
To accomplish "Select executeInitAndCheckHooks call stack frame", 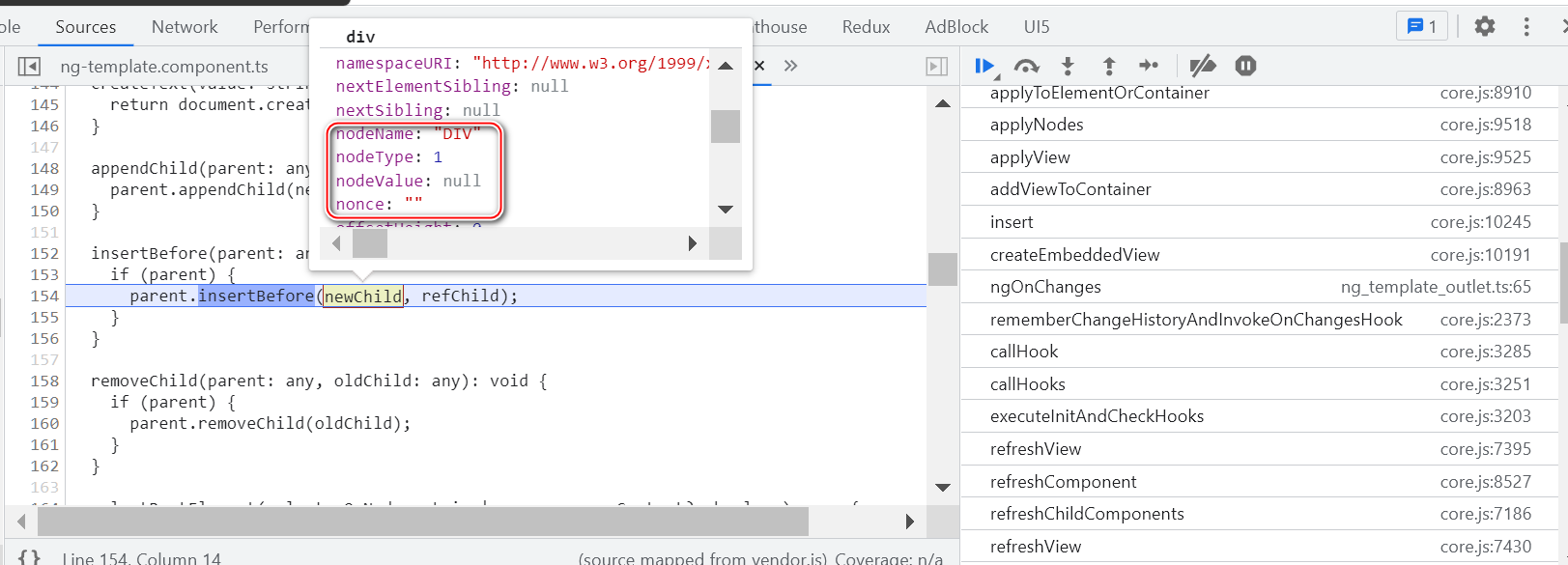I will point(1261,416).
